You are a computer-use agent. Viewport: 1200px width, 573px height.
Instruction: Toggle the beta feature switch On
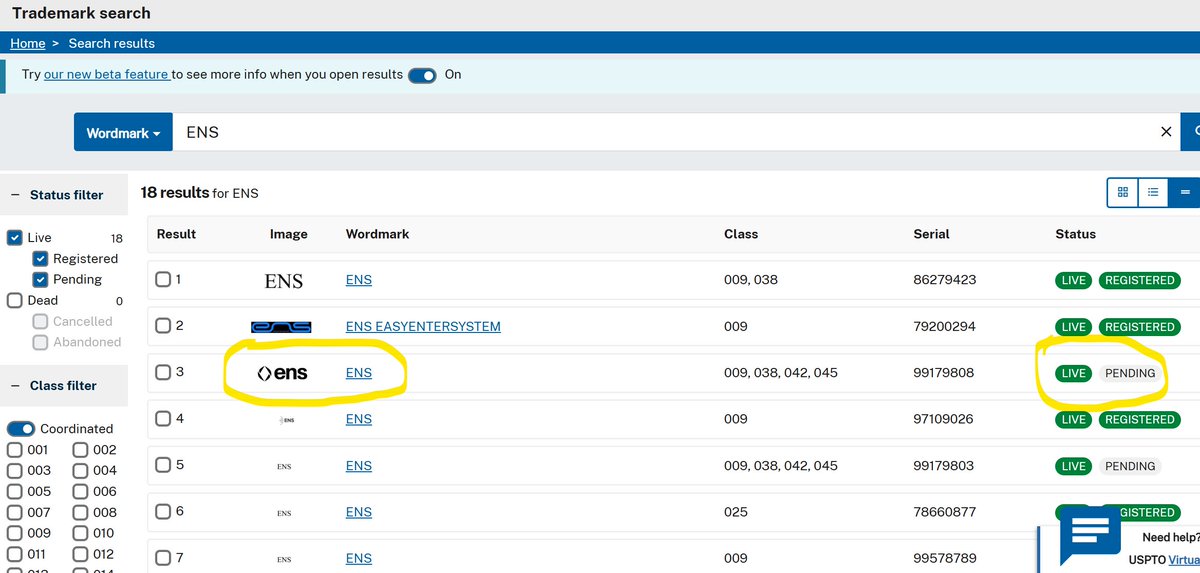(x=422, y=75)
